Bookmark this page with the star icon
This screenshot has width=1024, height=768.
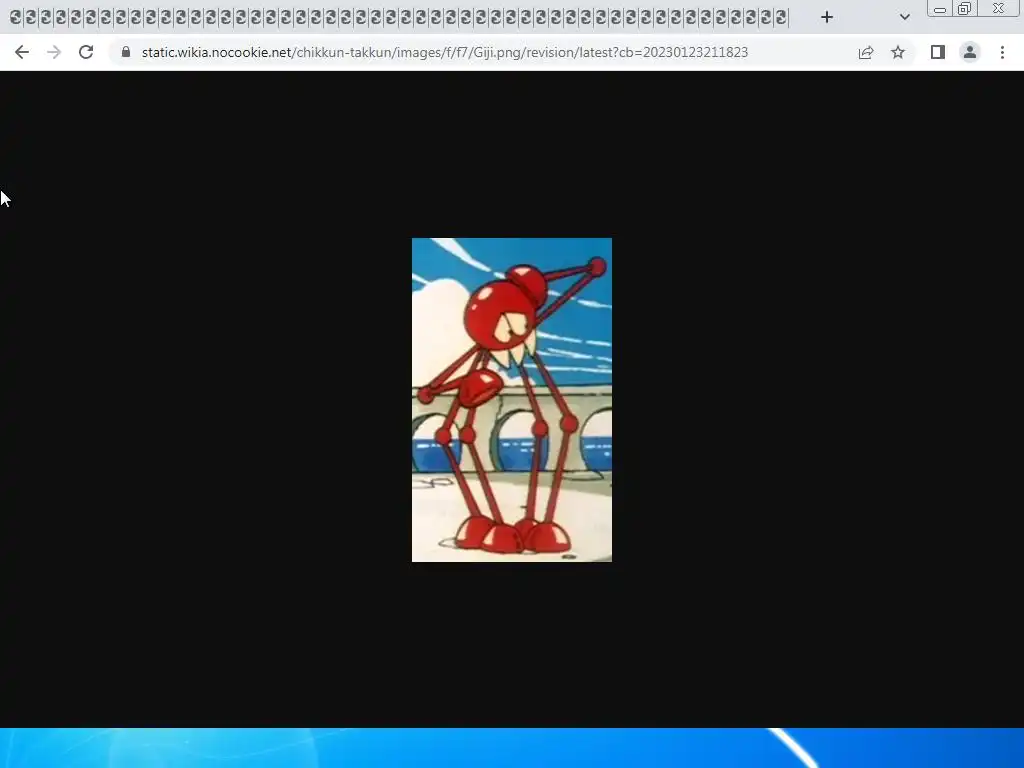[898, 52]
